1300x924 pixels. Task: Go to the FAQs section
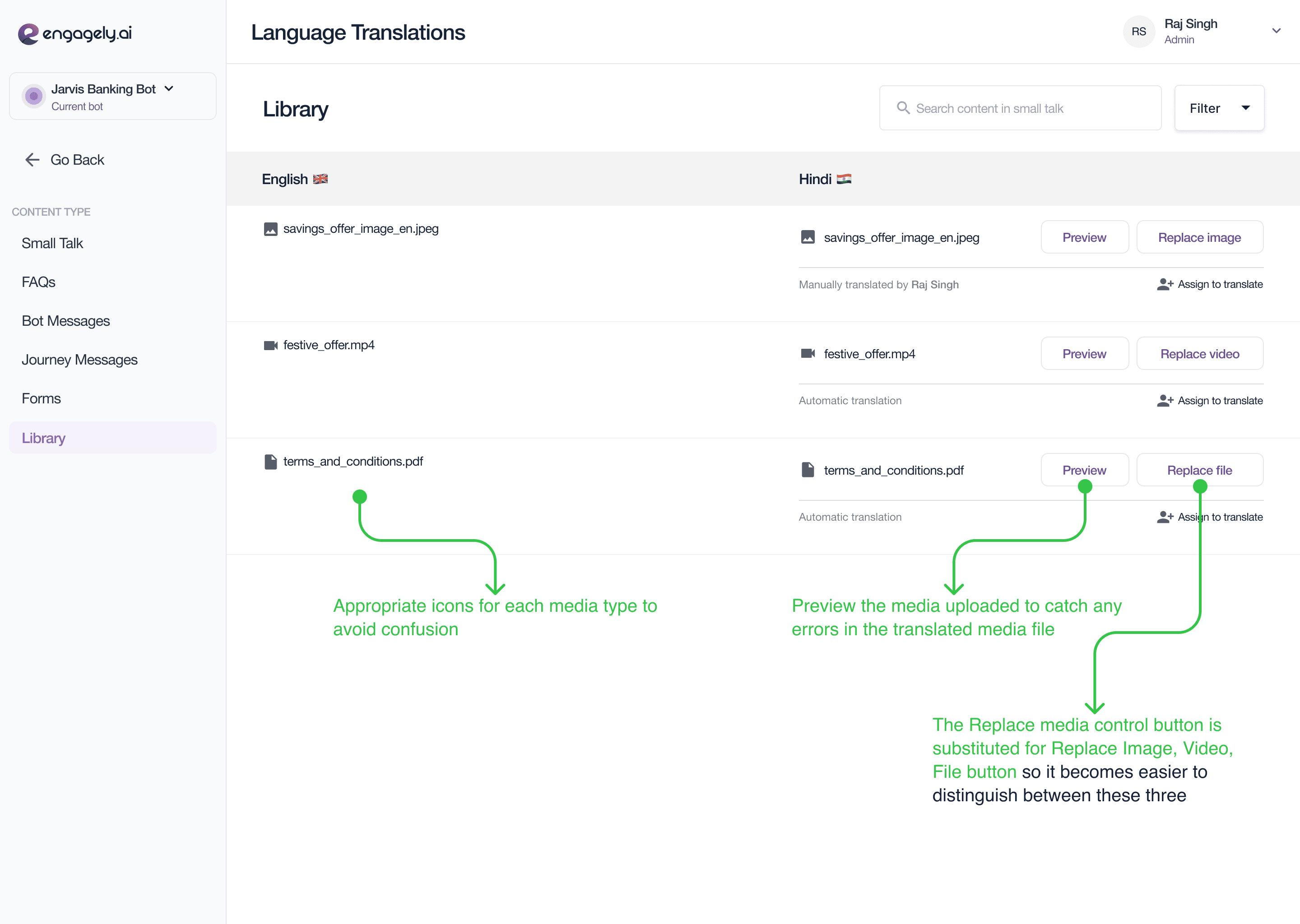point(39,282)
